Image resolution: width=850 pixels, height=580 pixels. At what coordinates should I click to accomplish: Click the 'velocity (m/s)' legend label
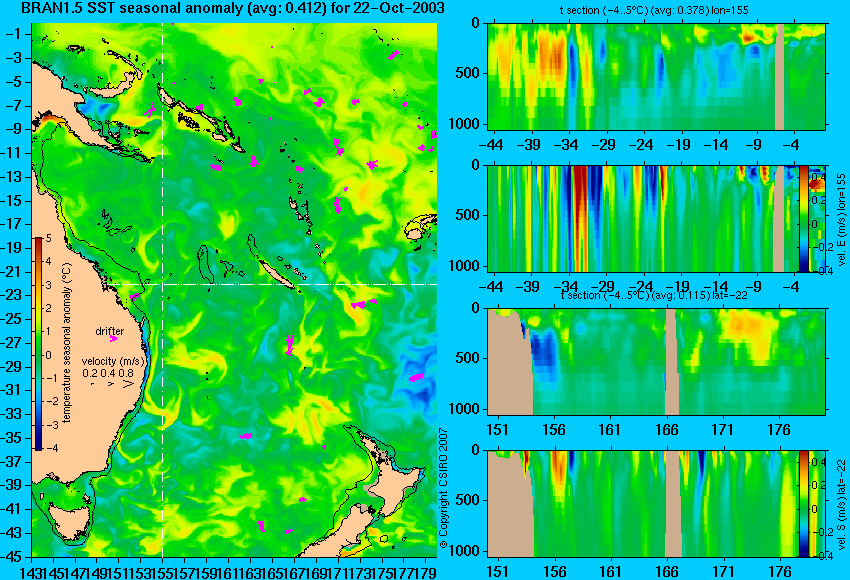pos(113,361)
